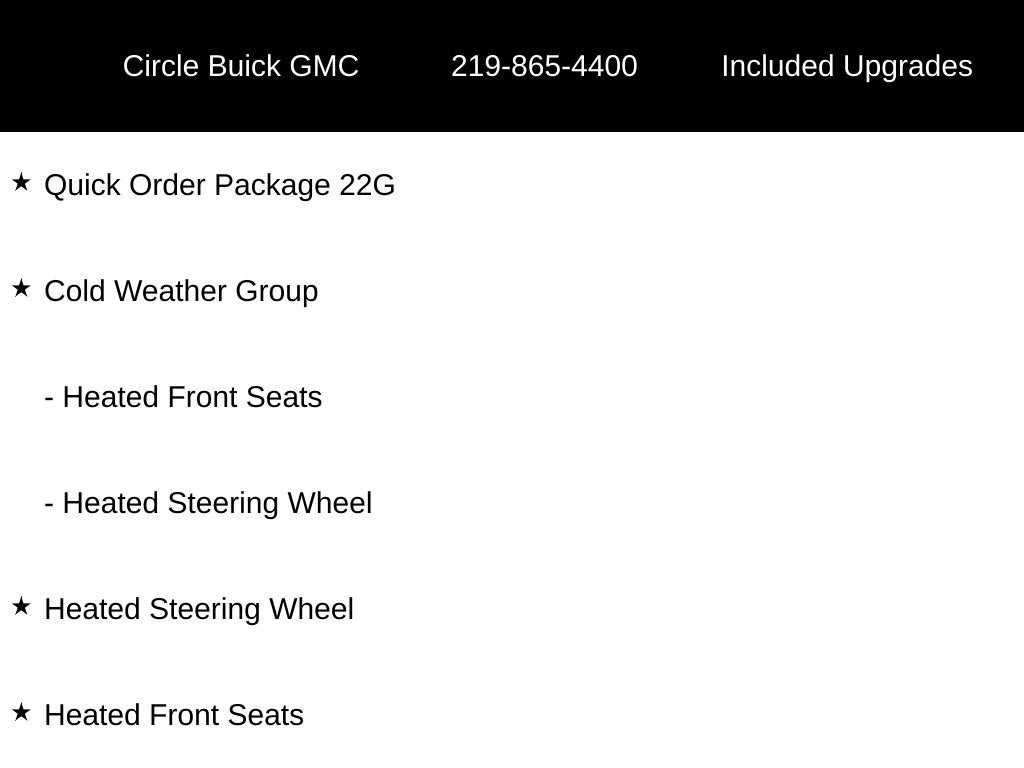This screenshot has height=768, width=1024.
Task: Click the word Group in Cold Weather Group
Action: click(277, 291)
